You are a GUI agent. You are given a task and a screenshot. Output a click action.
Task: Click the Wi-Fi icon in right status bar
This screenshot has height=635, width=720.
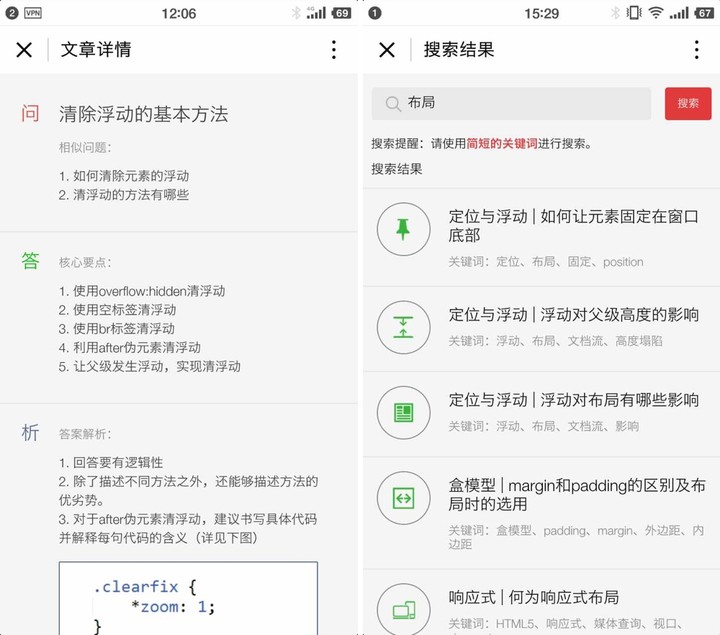656,13
